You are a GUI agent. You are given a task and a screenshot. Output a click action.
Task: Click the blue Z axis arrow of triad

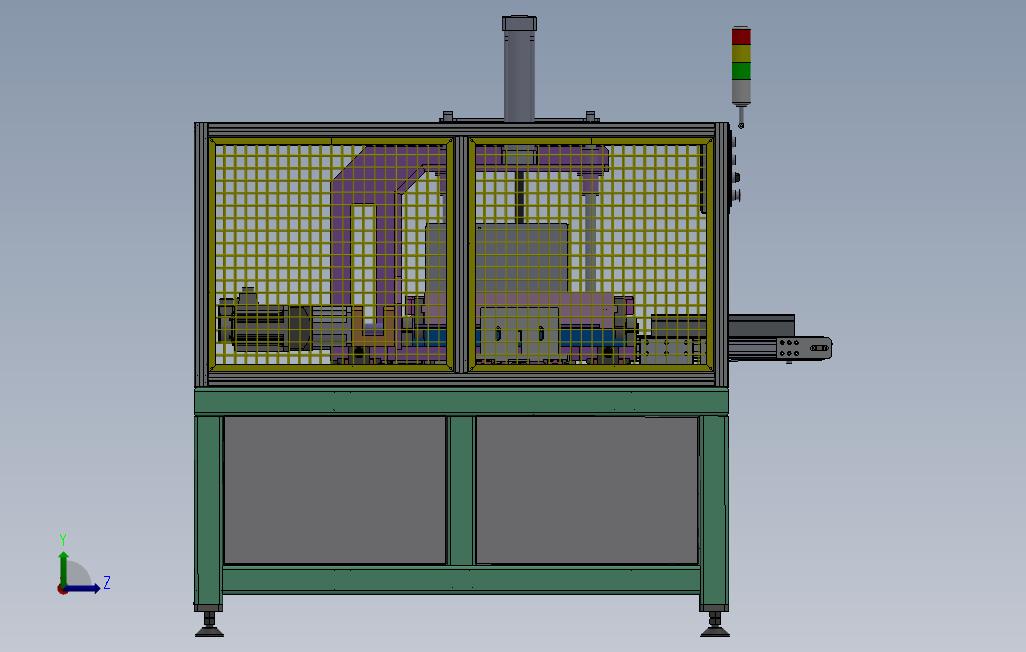(82, 588)
